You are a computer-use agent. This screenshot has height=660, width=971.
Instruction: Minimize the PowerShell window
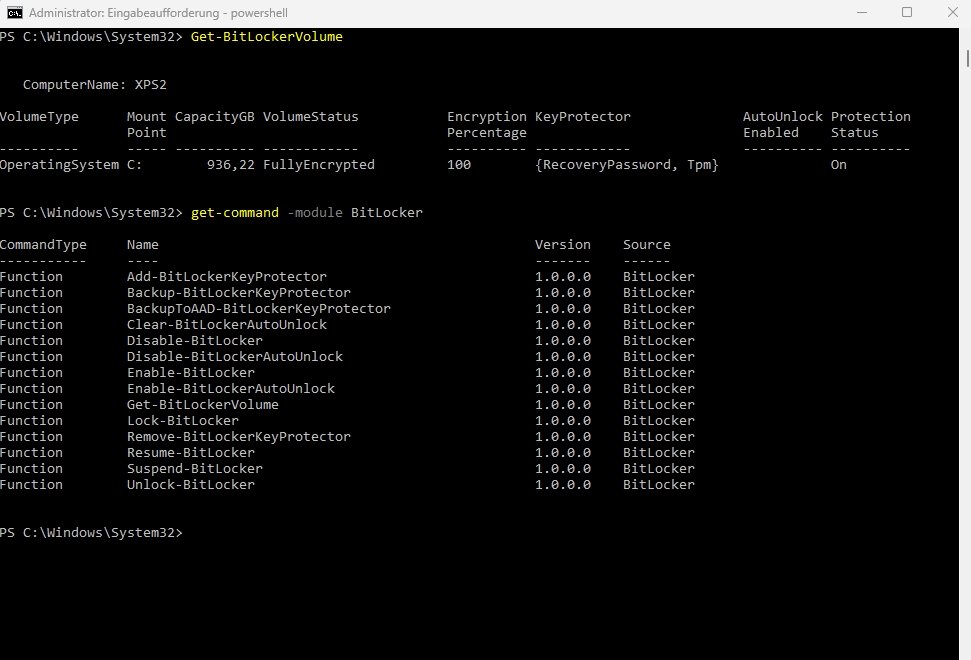(861, 13)
